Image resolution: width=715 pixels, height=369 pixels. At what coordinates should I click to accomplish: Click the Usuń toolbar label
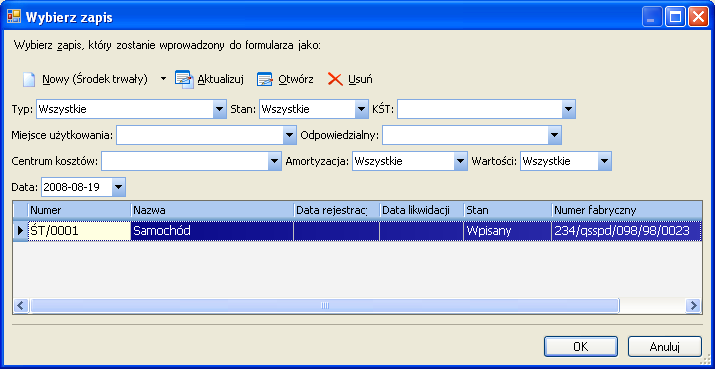(360, 79)
